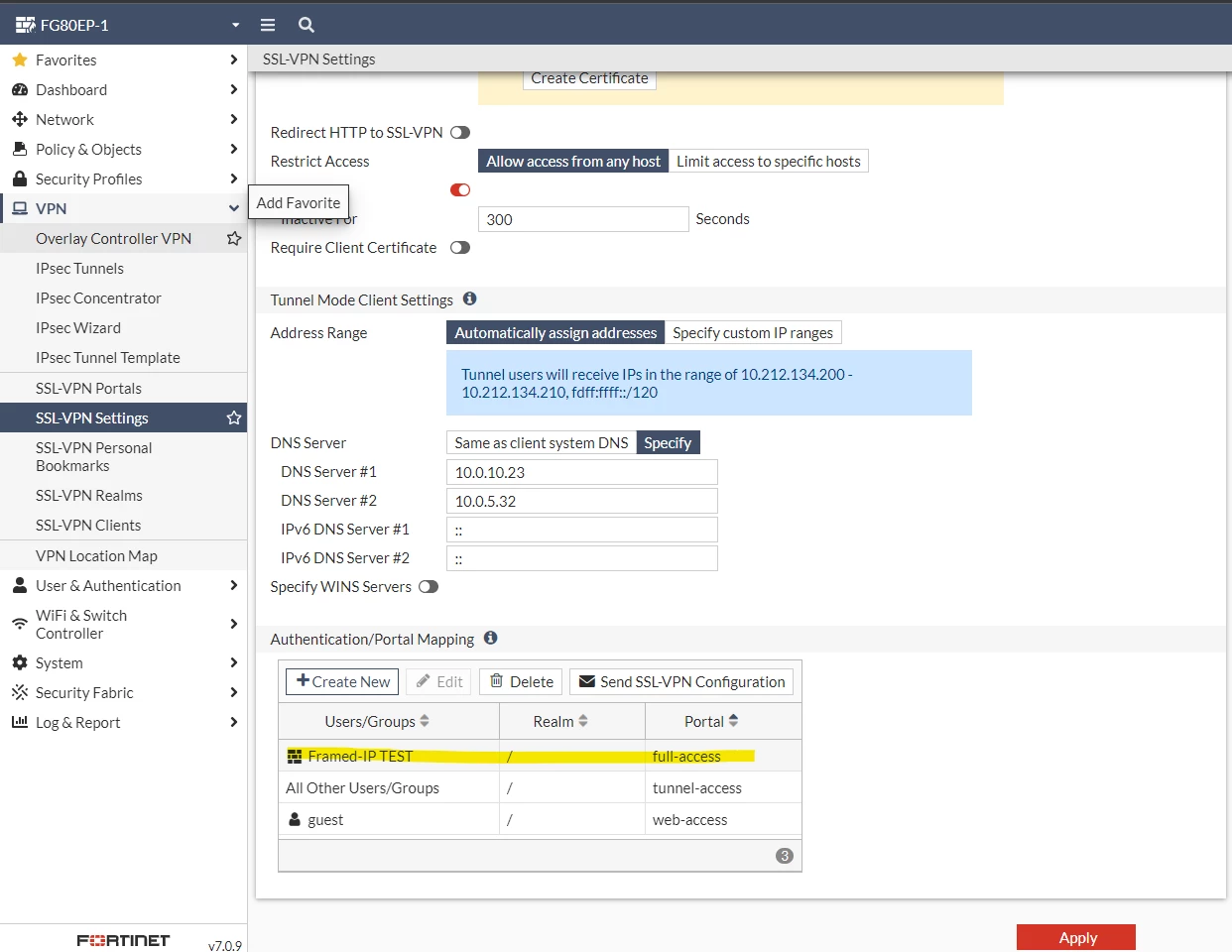Click the System gear icon in sidebar

(20, 662)
